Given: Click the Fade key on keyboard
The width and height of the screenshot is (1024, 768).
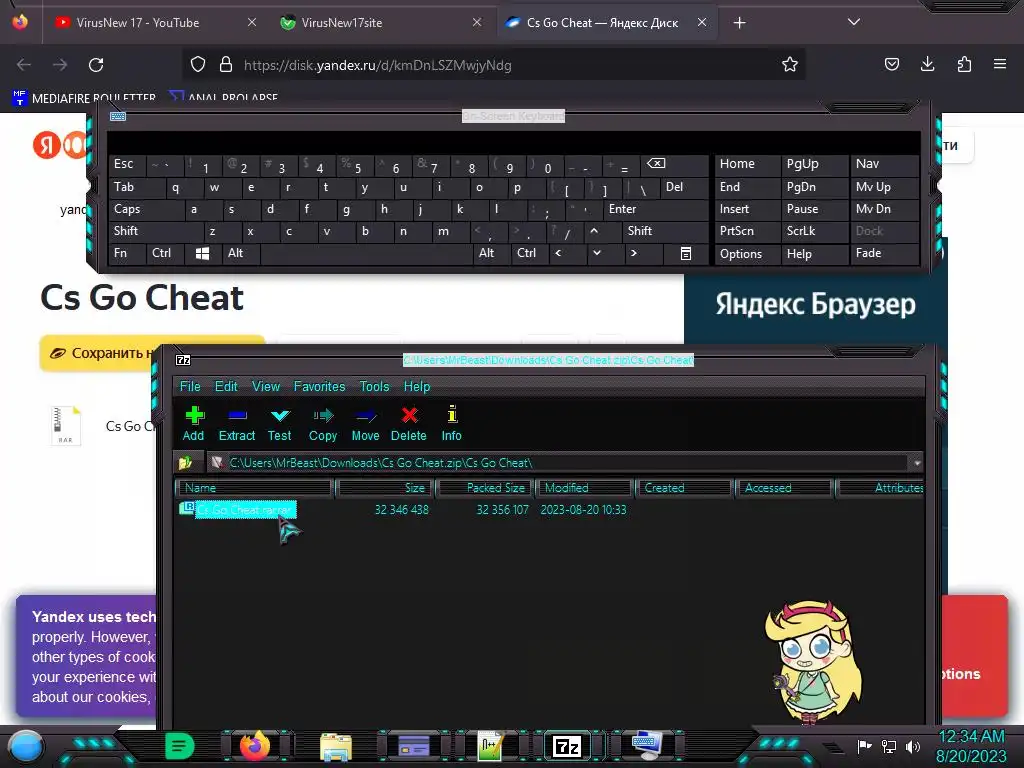Looking at the screenshot, I should (884, 253).
